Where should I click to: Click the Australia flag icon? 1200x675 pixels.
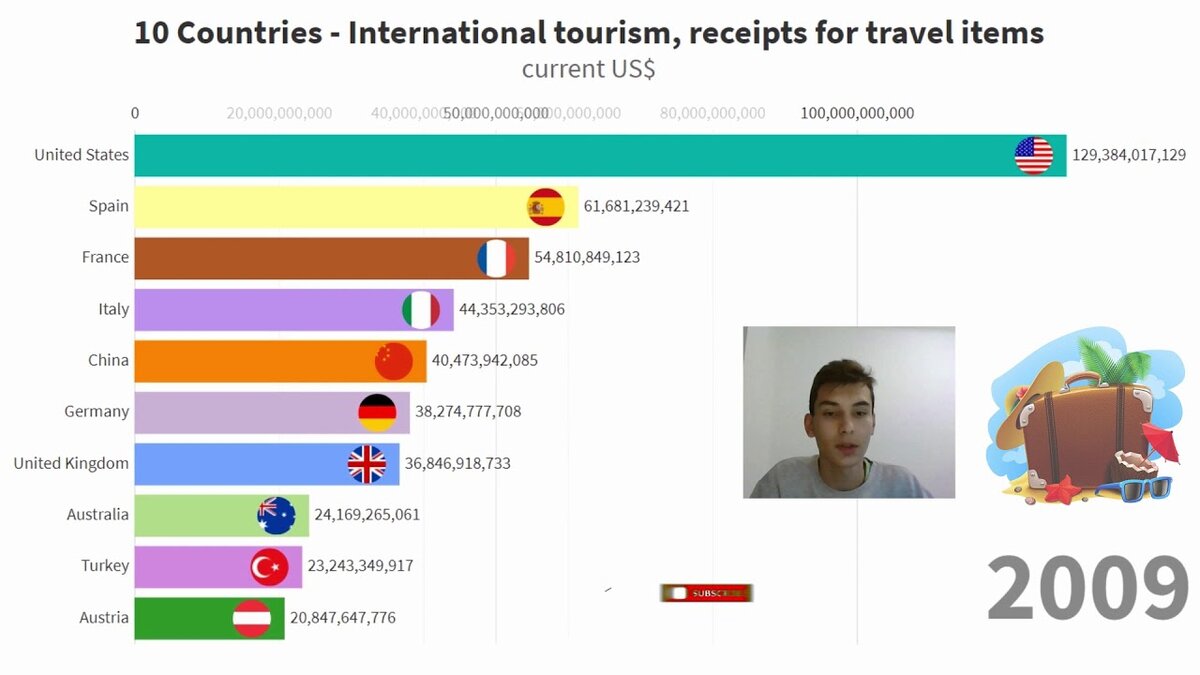pos(277,516)
